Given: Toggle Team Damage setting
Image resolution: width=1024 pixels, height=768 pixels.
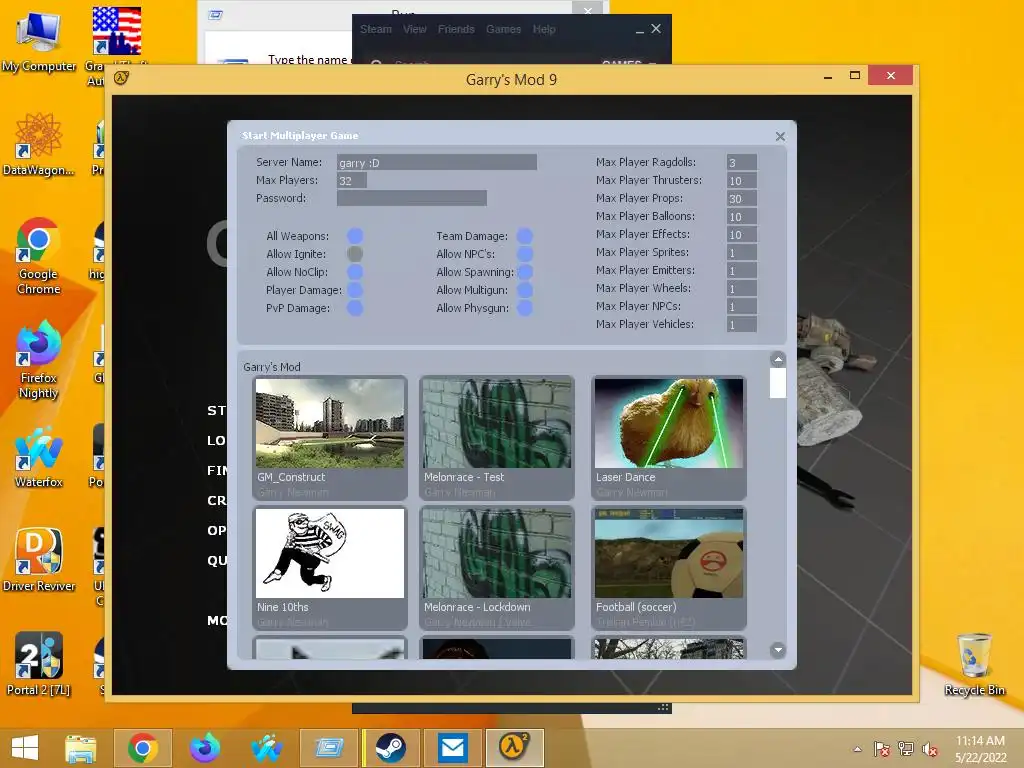Looking at the screenshot, I should (x=524, y=236).
